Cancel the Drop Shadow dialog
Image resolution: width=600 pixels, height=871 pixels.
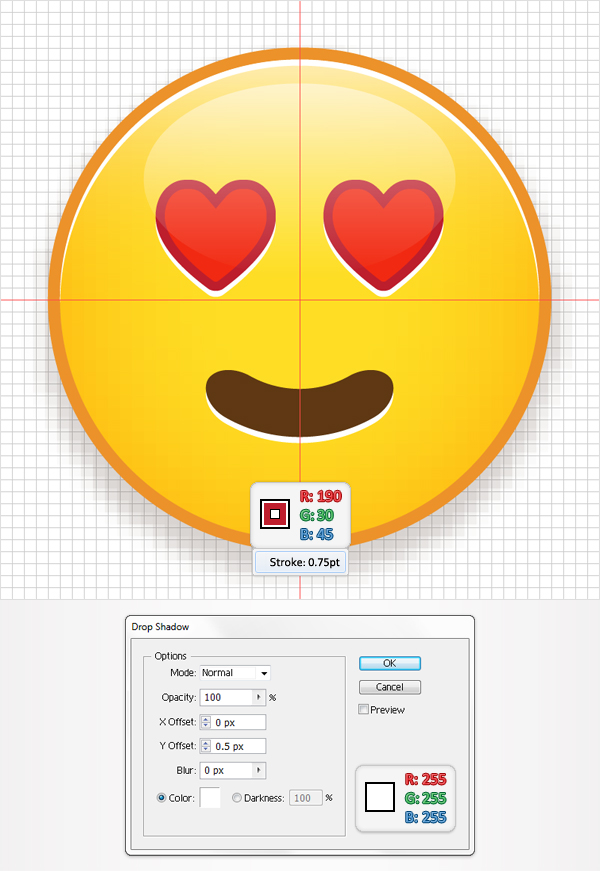click(x=389, y=687)
